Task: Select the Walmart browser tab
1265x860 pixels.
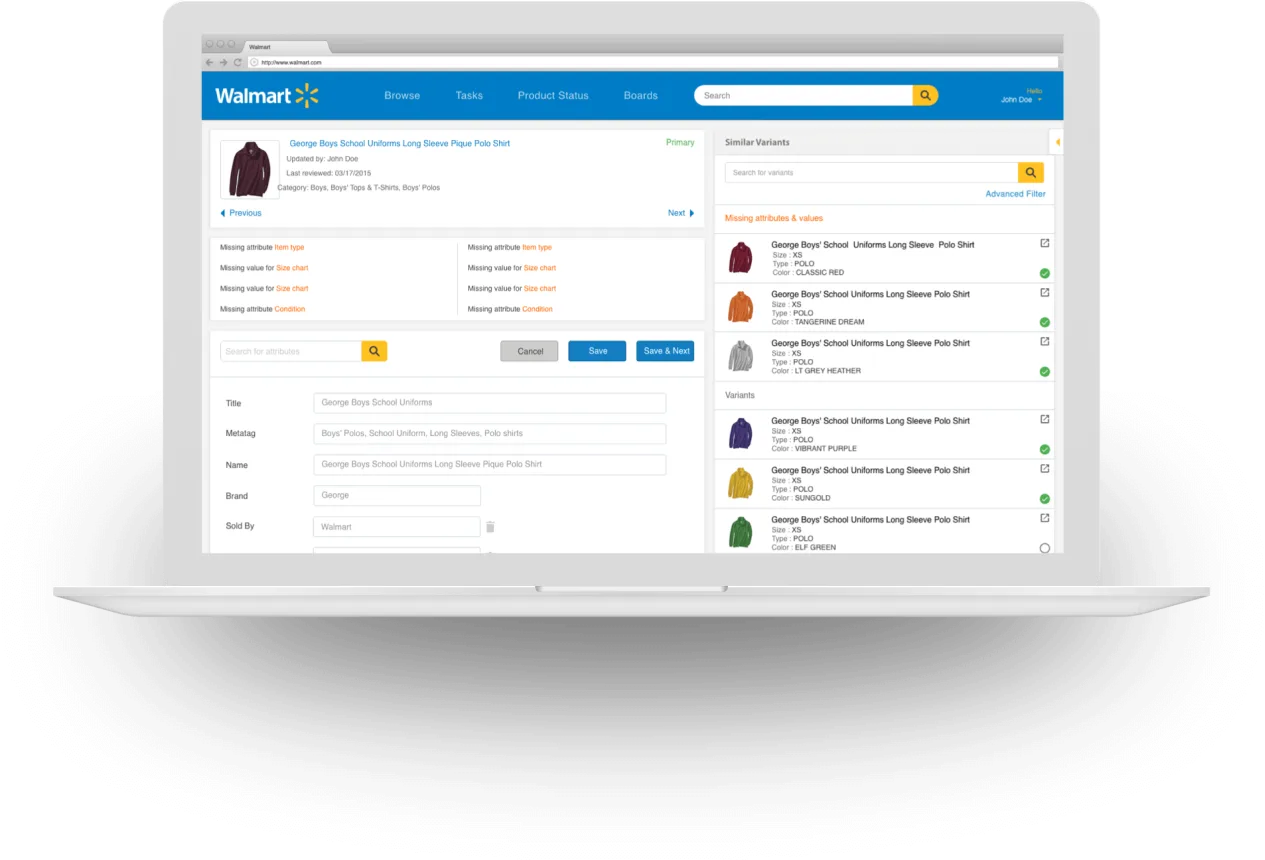Action: (285, 47)
